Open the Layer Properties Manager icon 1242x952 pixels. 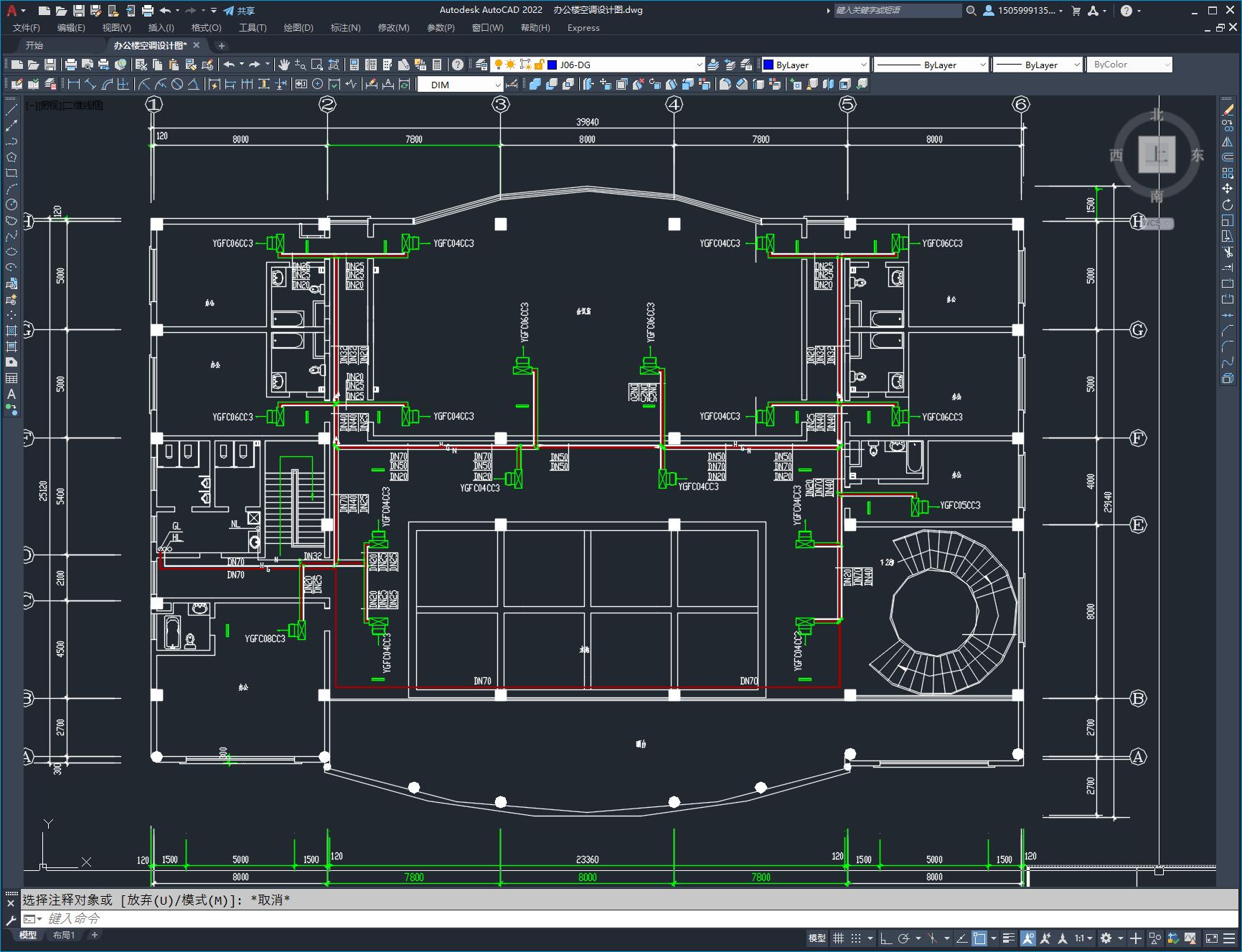[481, 65]
